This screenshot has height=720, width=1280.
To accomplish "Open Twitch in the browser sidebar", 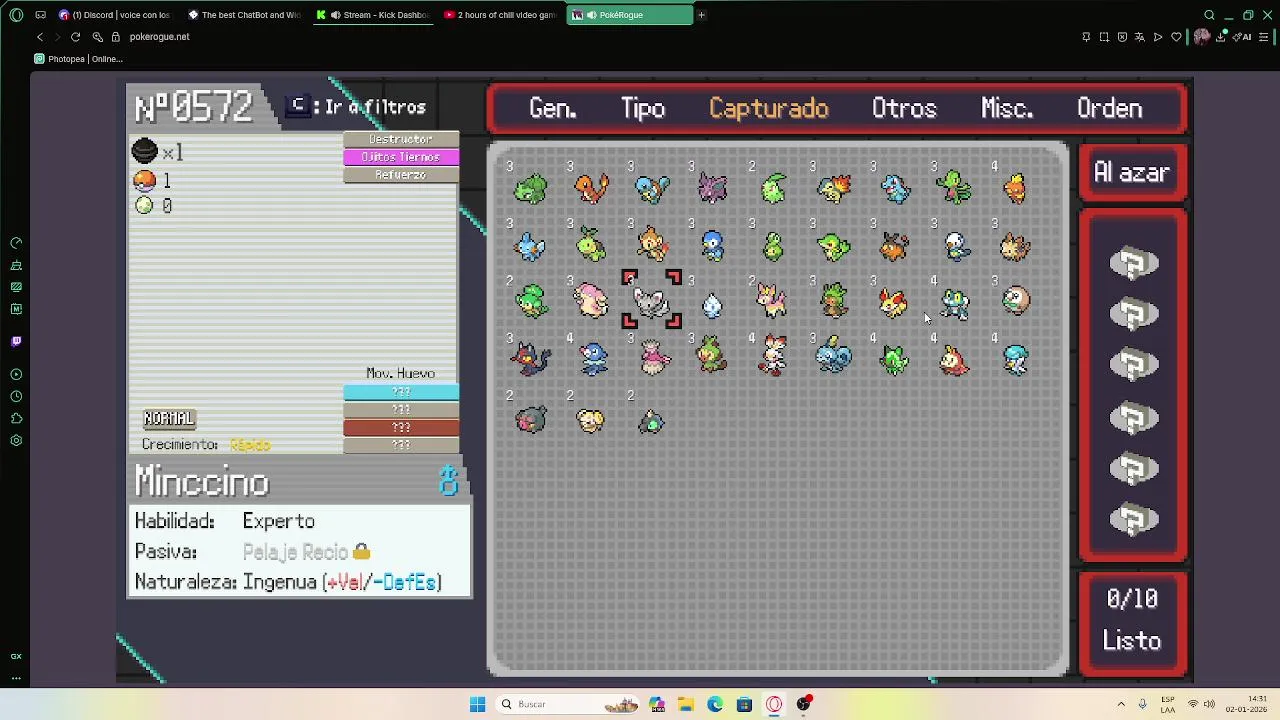I will pyautogui.click(x=16, y=341).
